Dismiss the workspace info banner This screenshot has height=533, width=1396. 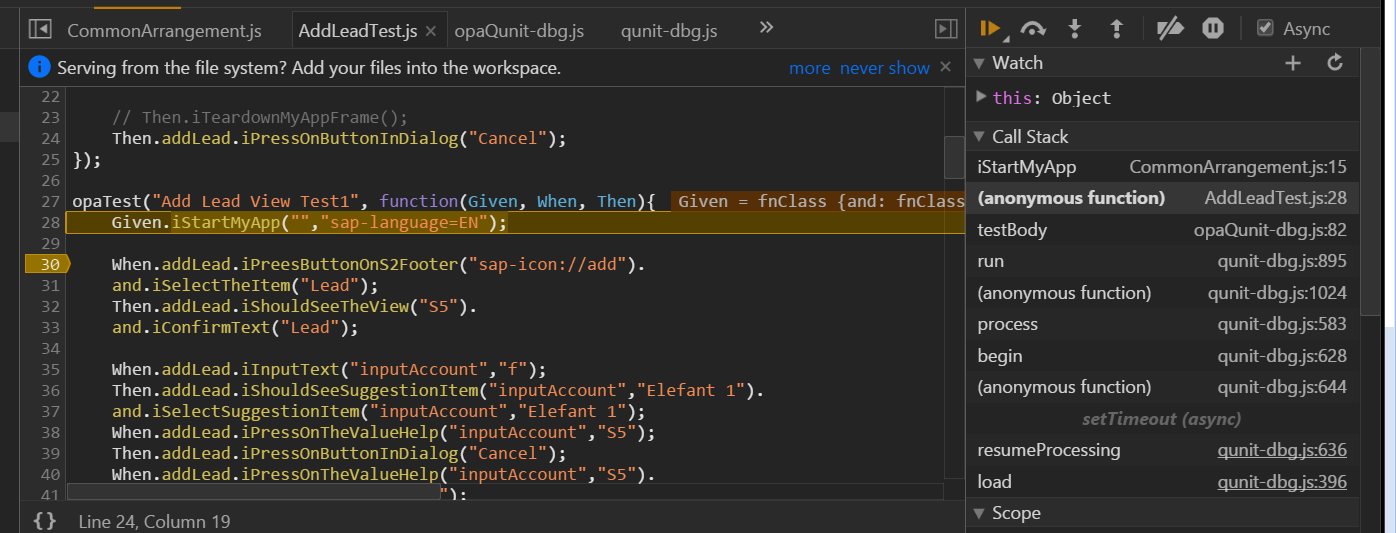point(946,67)
